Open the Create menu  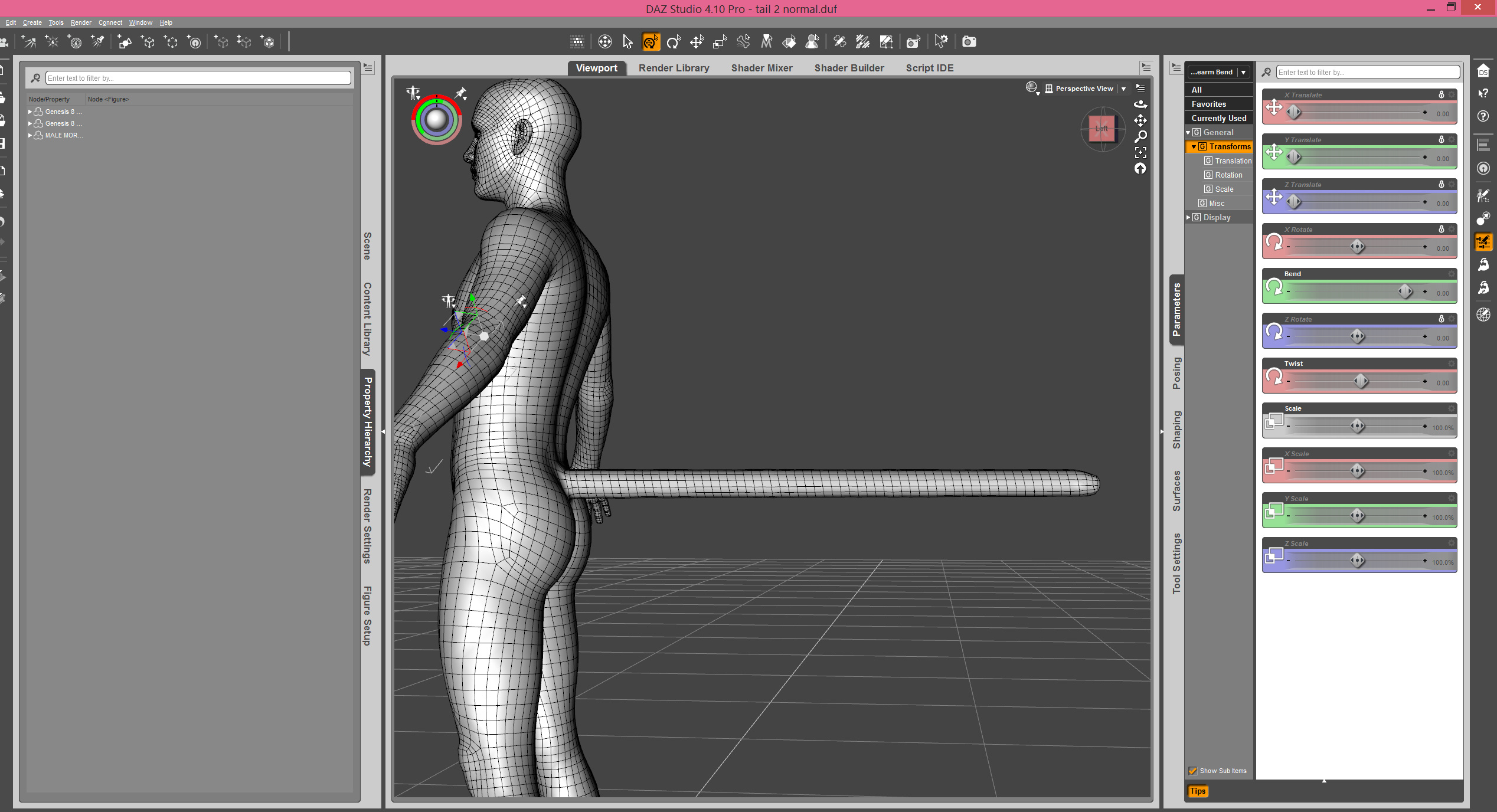tap(32, 22)
